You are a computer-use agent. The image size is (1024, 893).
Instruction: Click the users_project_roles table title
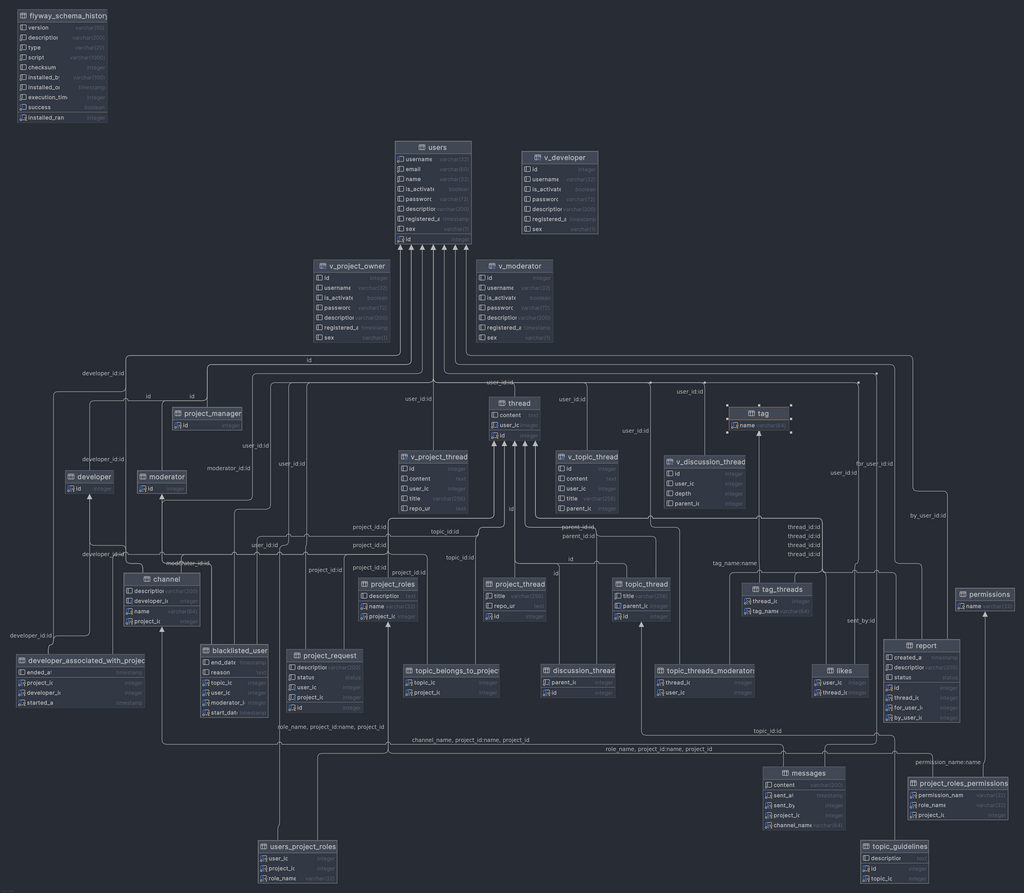(302, 846)
